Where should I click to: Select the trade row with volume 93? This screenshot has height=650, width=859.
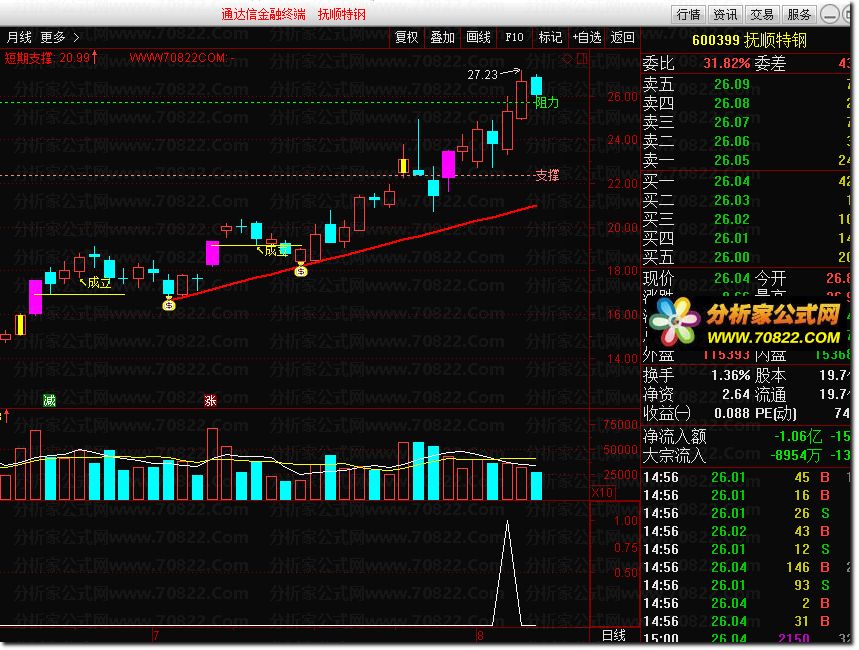point(746,586)
